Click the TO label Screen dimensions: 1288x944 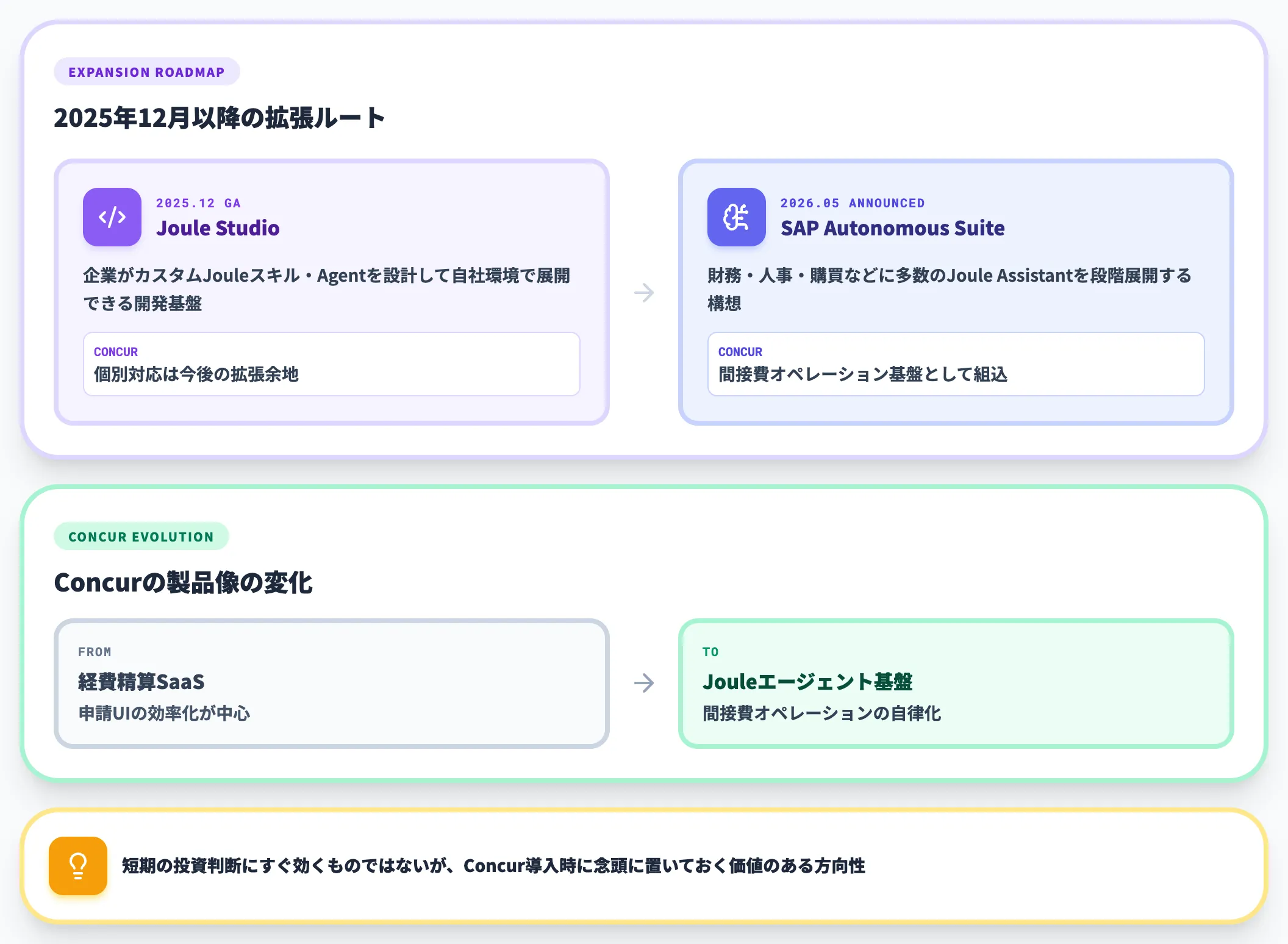(x=710, y=652)
